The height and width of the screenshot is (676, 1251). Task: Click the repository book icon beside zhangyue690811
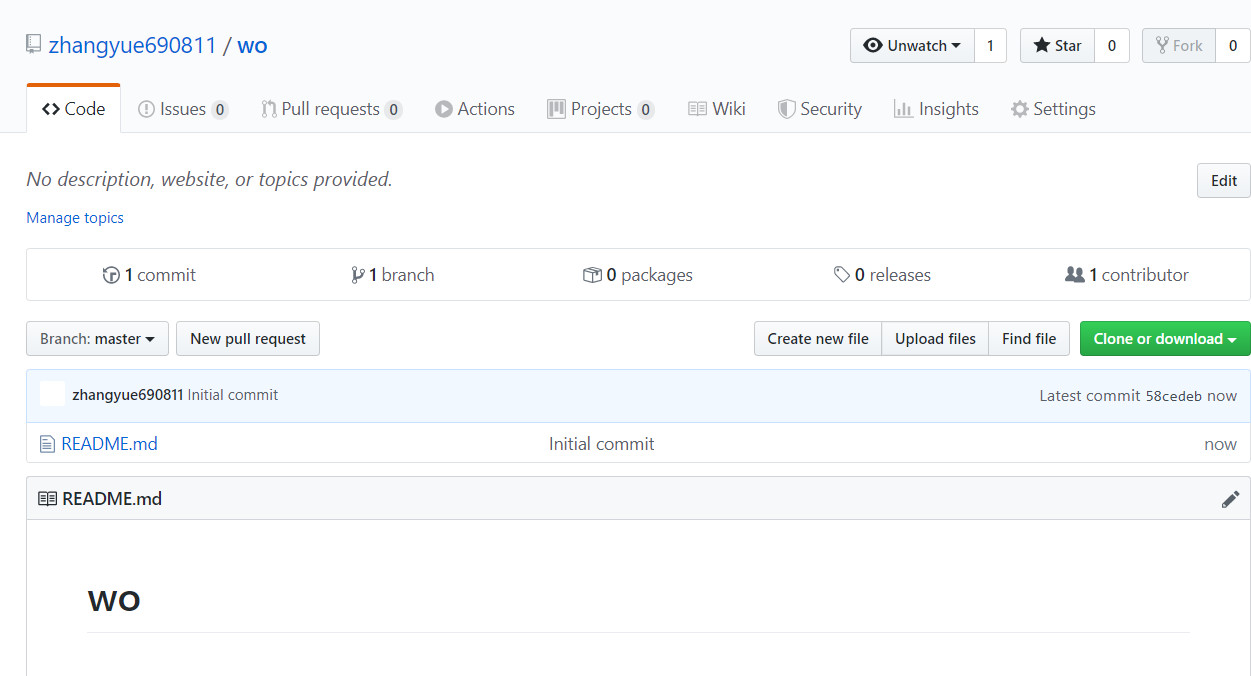[34, 45]
